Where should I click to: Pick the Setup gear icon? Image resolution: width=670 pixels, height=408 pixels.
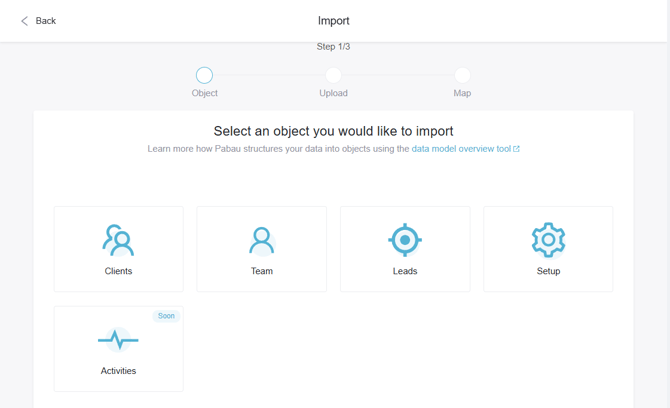pyautogui.click(x=548, y=240)
